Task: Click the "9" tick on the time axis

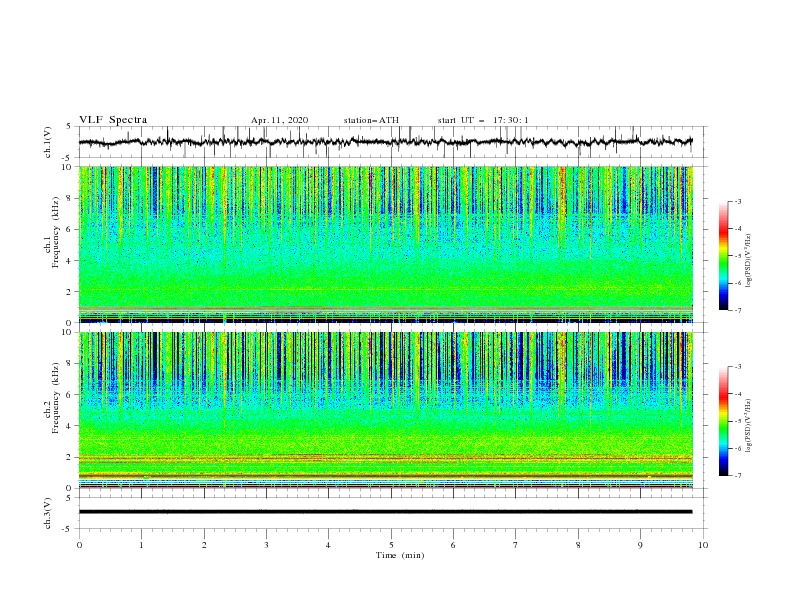Action: point(640,545)
